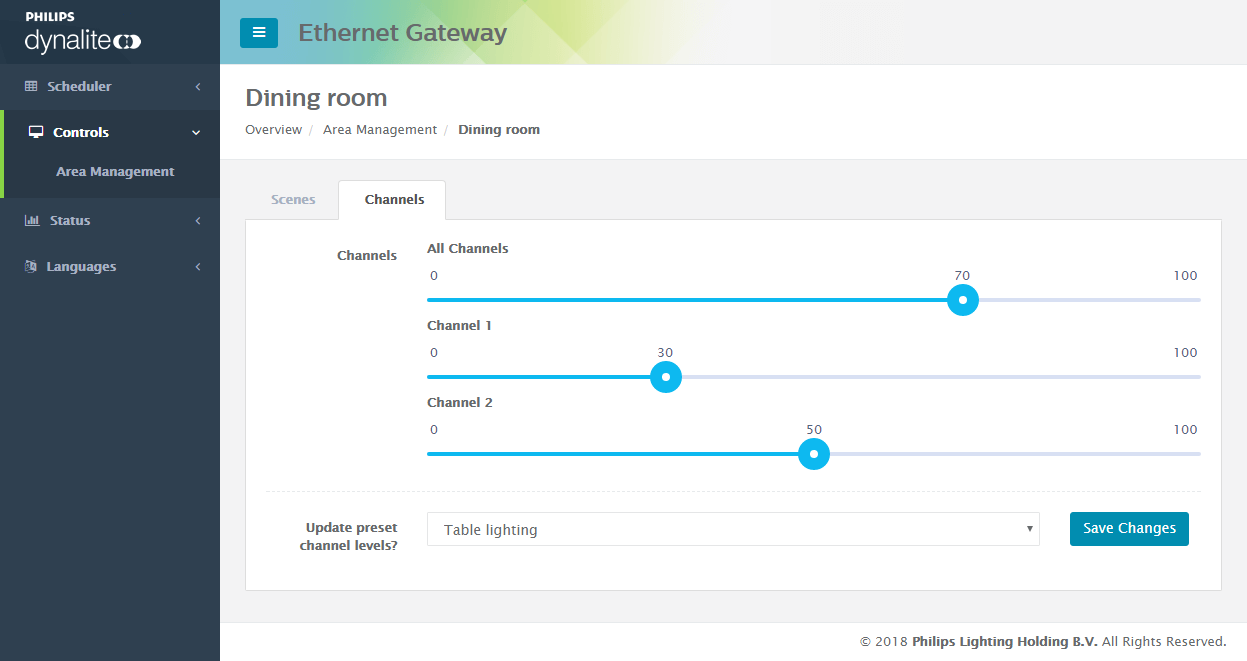
Task: Click the Area Management breadcrumb link
Action: pos(380,129)
